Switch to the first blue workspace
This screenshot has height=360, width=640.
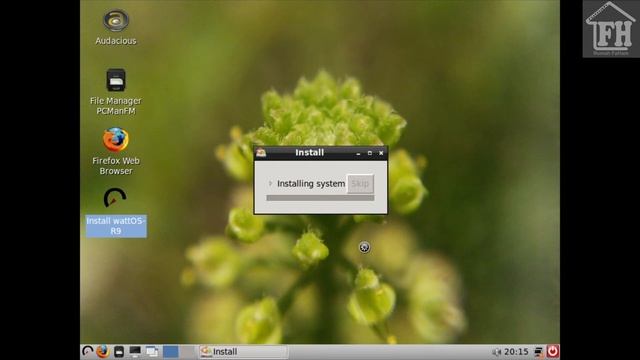click(x=171, y=351)
